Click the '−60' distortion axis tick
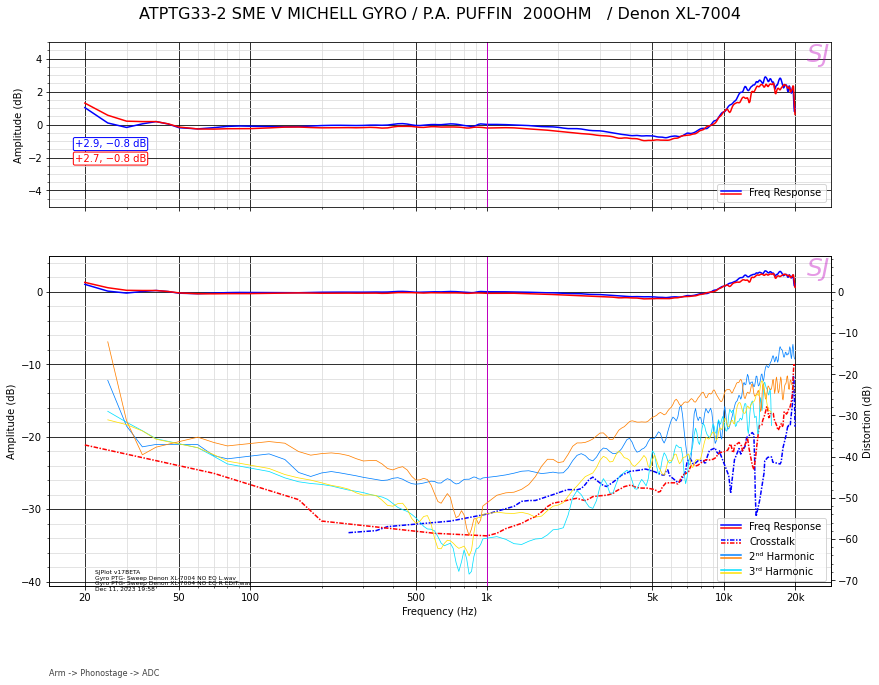The height and width of the screenshot is (685, 879). coord(847,540)
